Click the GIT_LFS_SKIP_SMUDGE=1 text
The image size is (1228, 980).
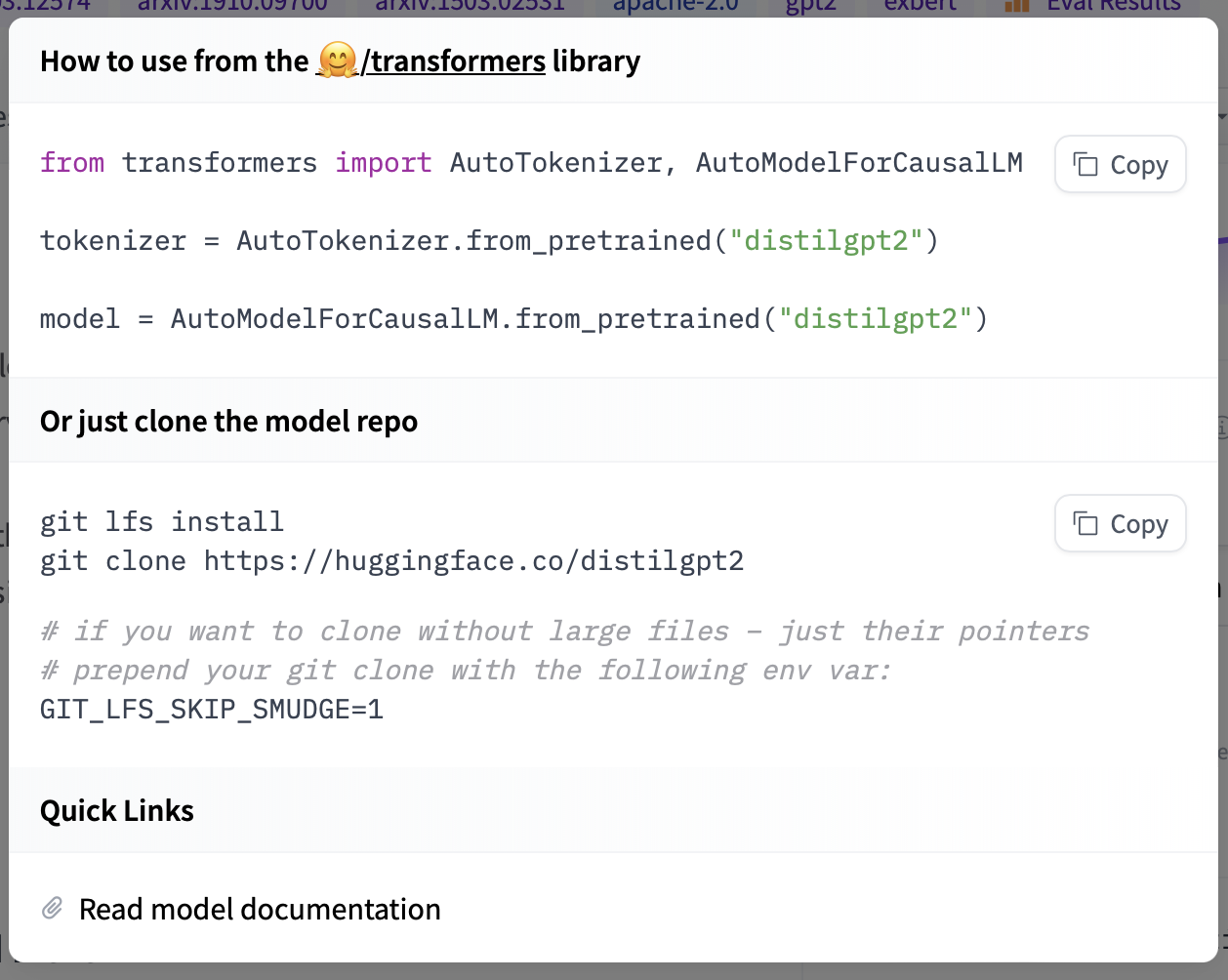pos(212,710)
